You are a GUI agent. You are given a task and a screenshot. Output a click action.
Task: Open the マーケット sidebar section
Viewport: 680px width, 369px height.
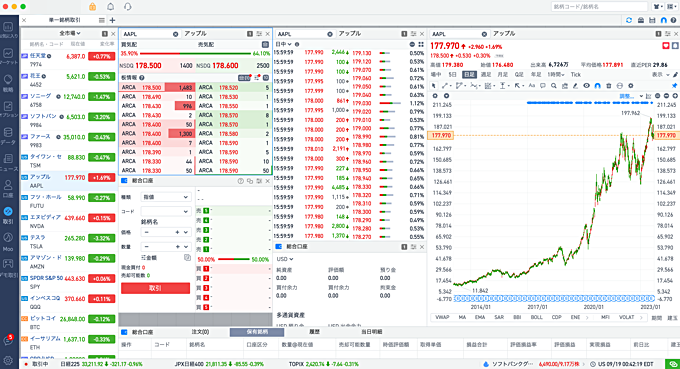[8, 56]
